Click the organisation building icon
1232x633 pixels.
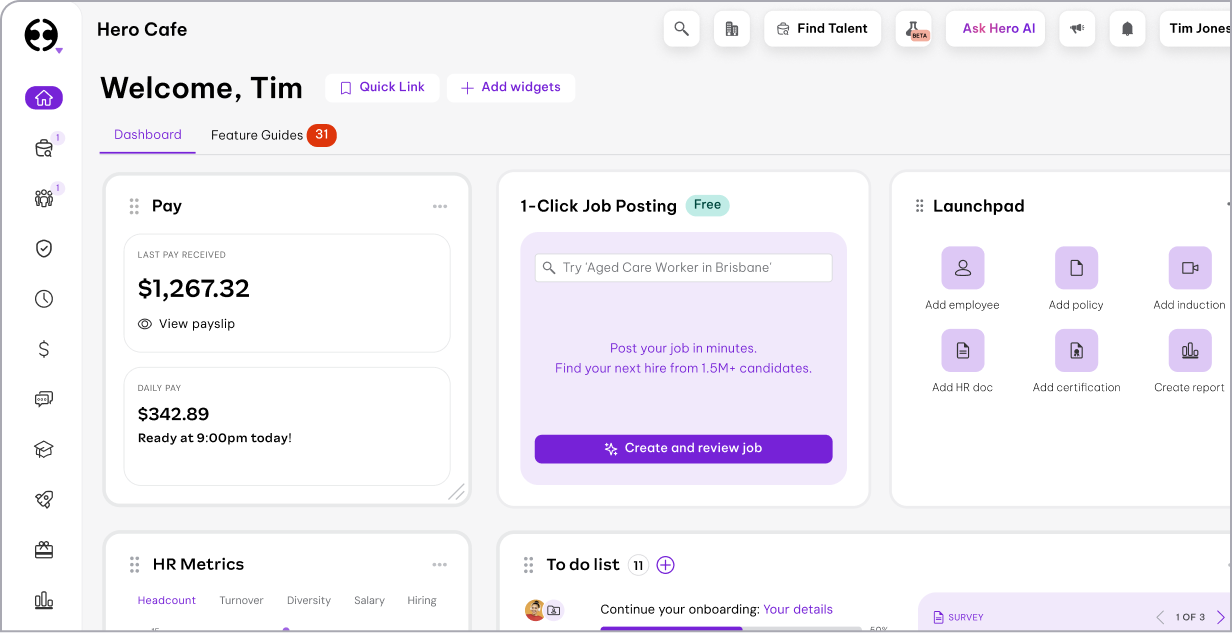[x=731, y=29]
